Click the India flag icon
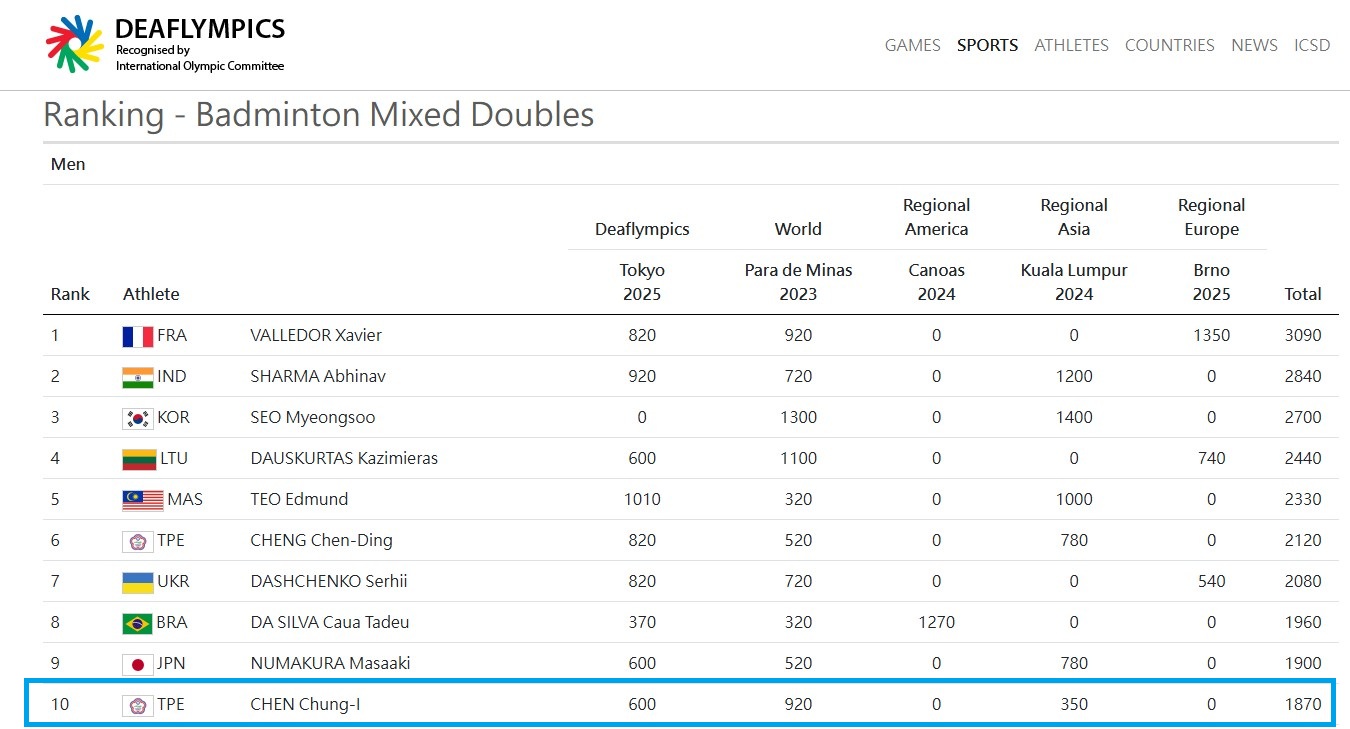This screenshot has width=1350, height=729. coord(137,377)
